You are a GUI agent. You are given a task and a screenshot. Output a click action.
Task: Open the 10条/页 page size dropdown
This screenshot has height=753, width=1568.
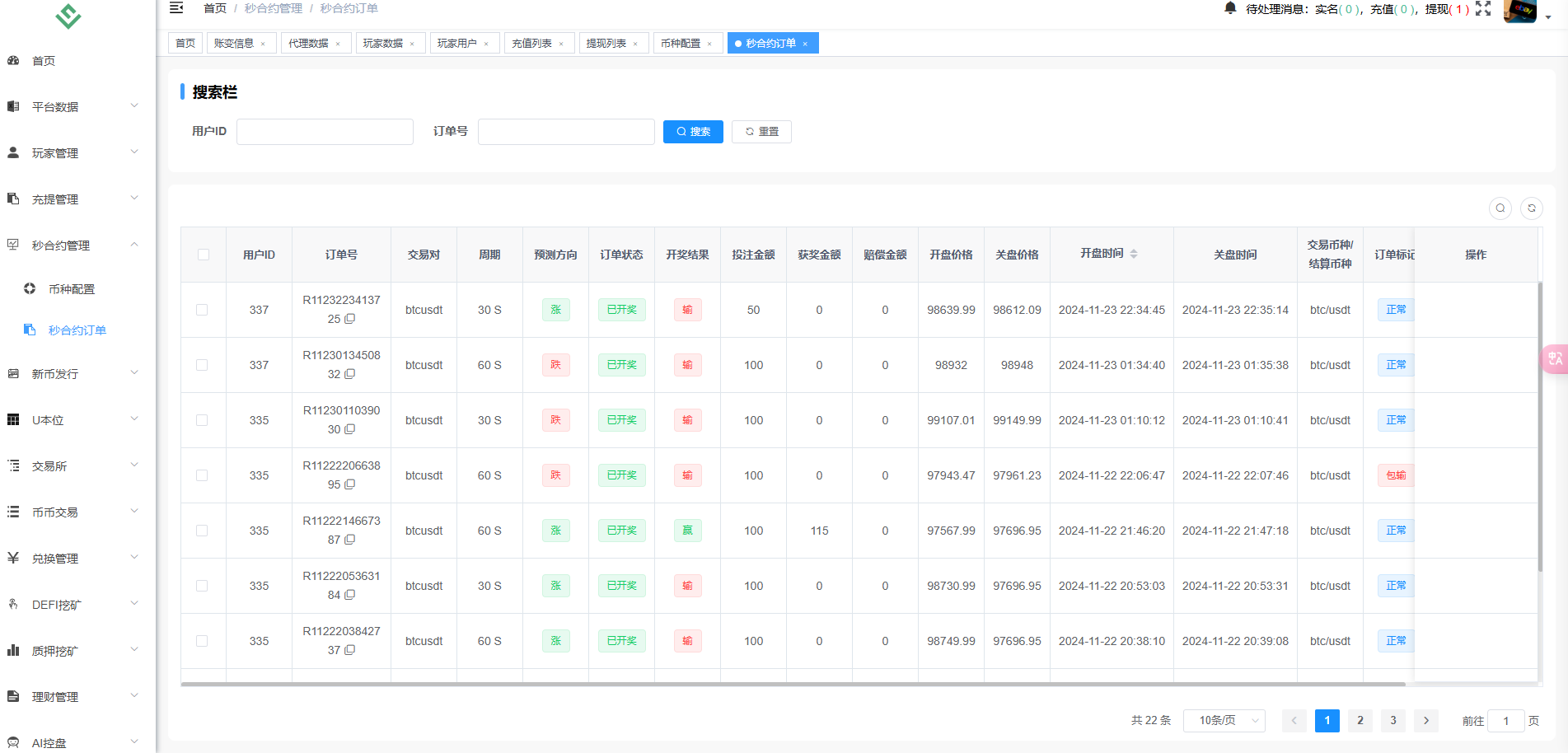point(1224,720)
